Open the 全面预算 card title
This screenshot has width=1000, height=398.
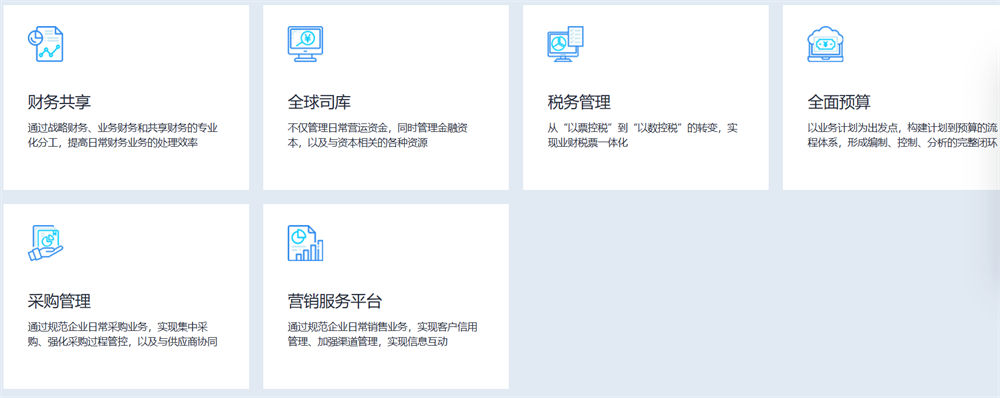pos(839,102)
